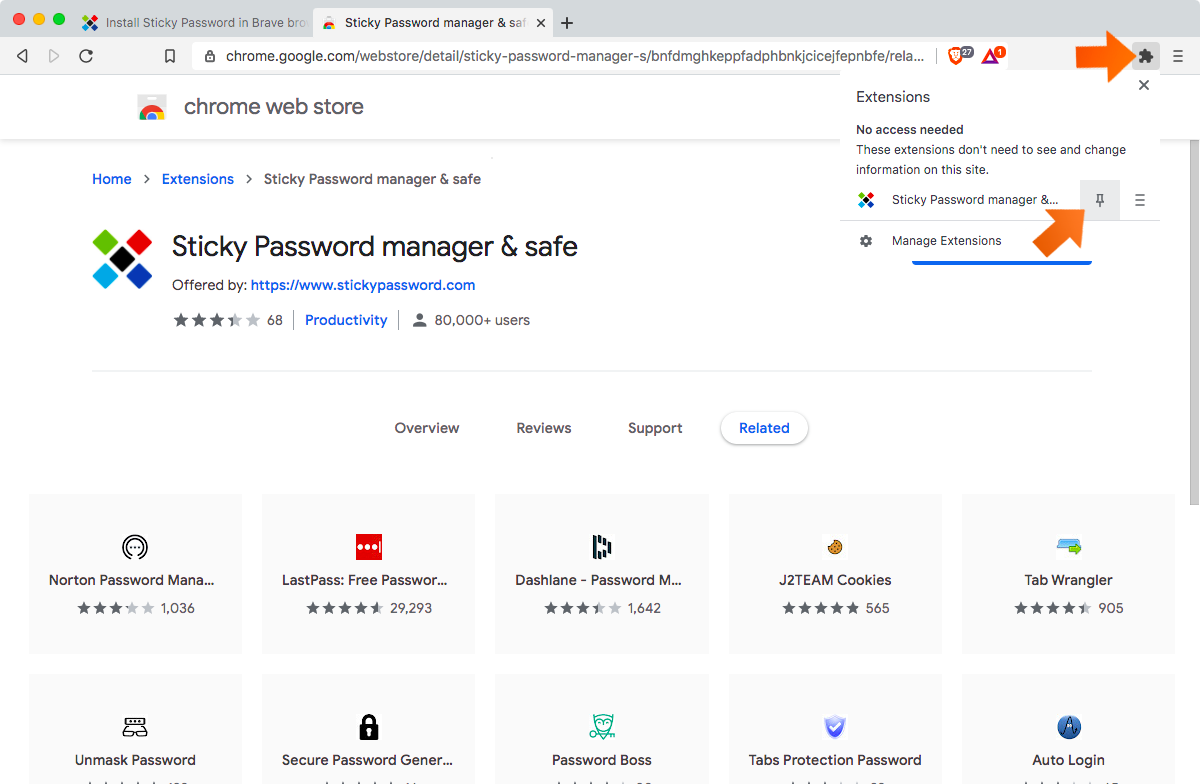Switch to Install Sticky Password in Brave tab
Screen dimensions: 1200x784
click(193, 22)
